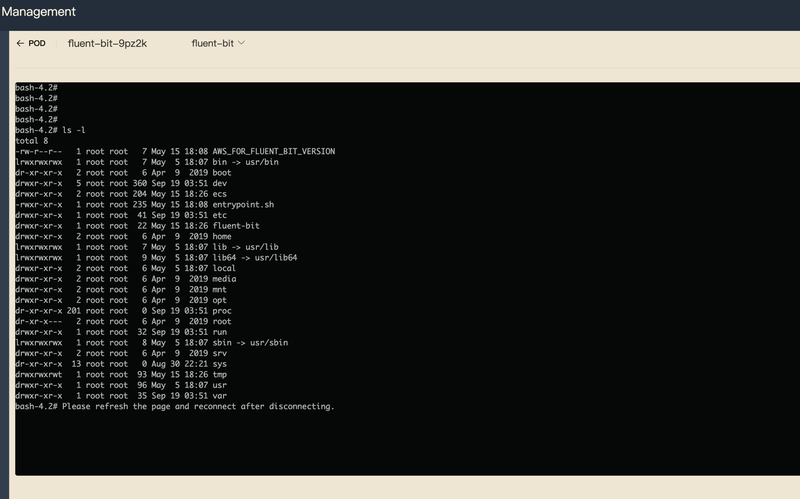Click the 'Please refresh the page' message
800x499 pixels.
(x=198, y=407)
